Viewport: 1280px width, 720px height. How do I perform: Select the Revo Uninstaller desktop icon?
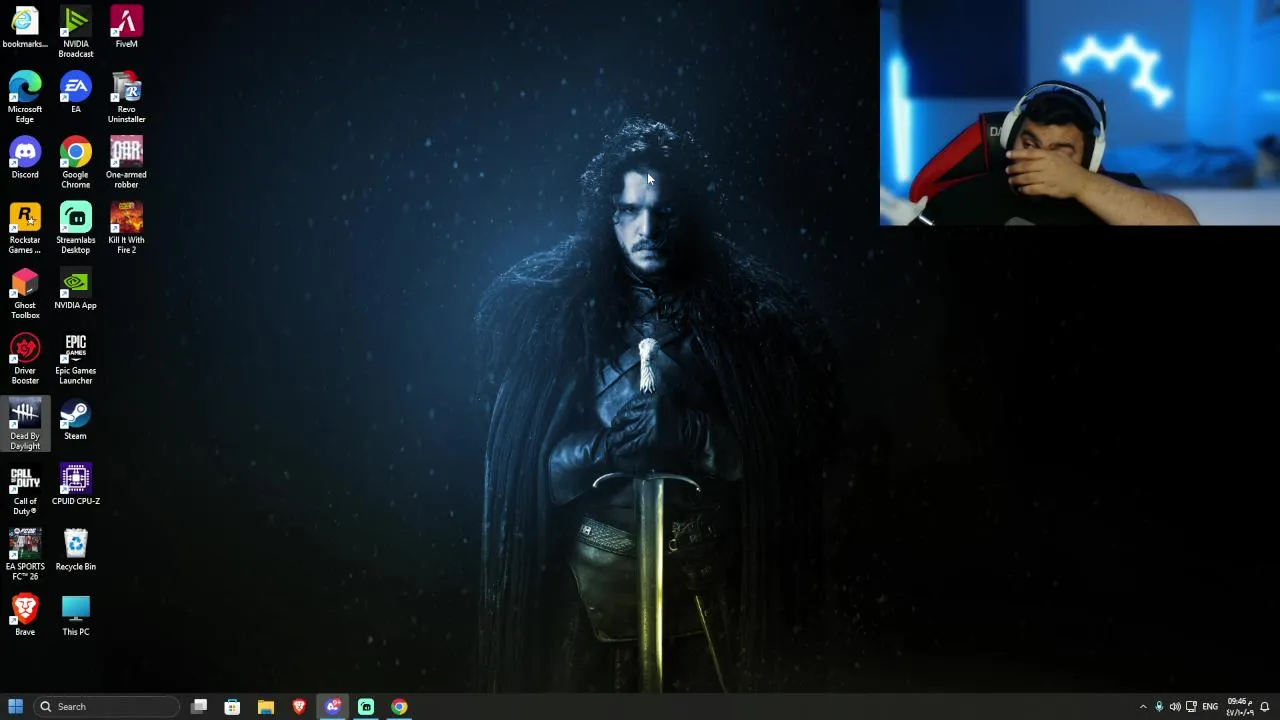(126, 97)
